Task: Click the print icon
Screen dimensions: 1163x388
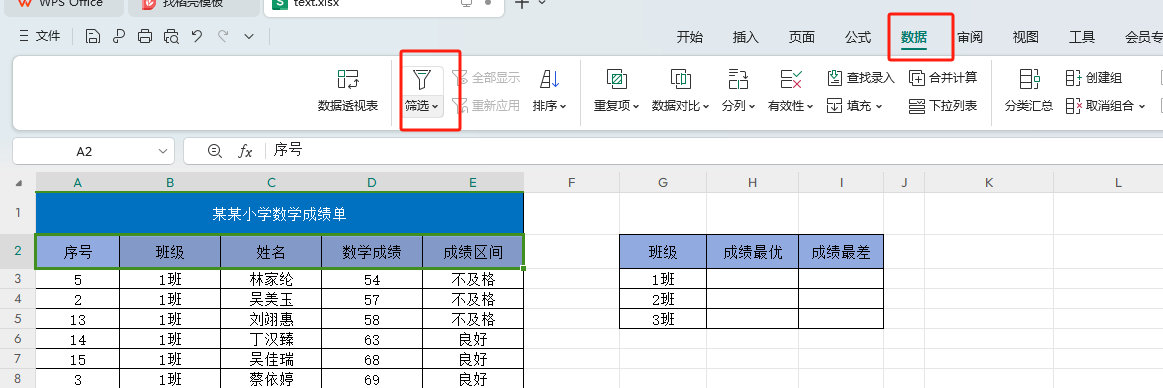Action: pyautogui.click(x=145, y=36)
